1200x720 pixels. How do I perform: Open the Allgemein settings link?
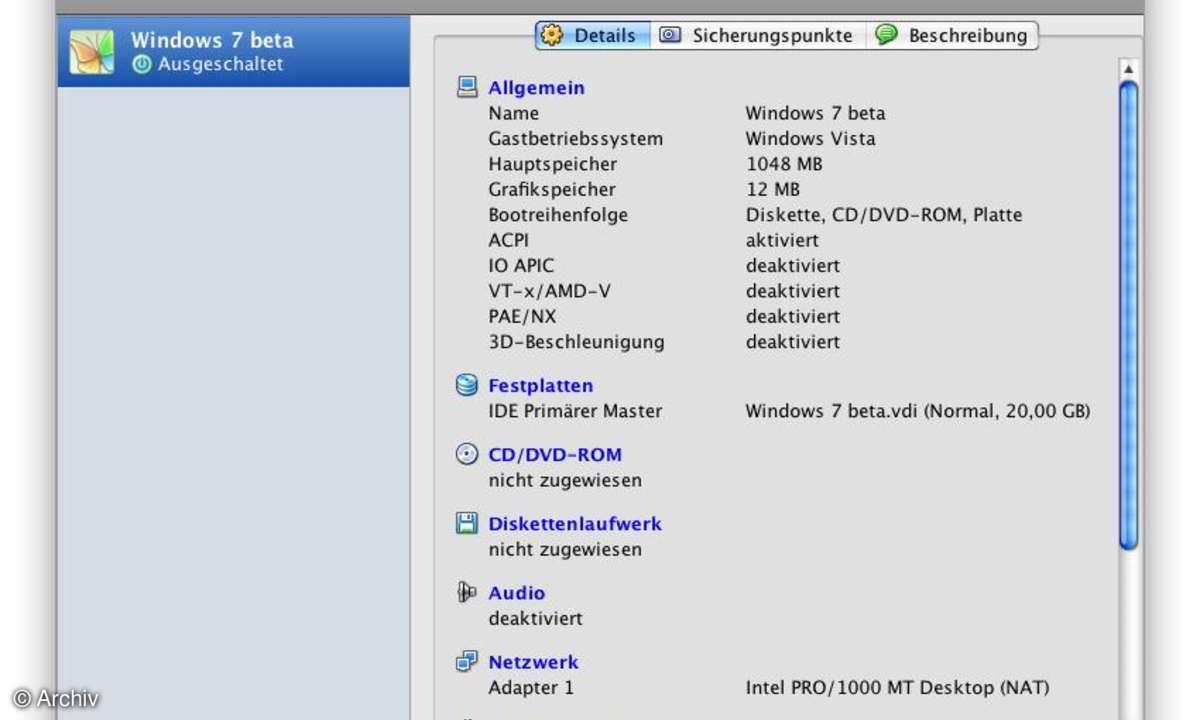coord(536,88)
